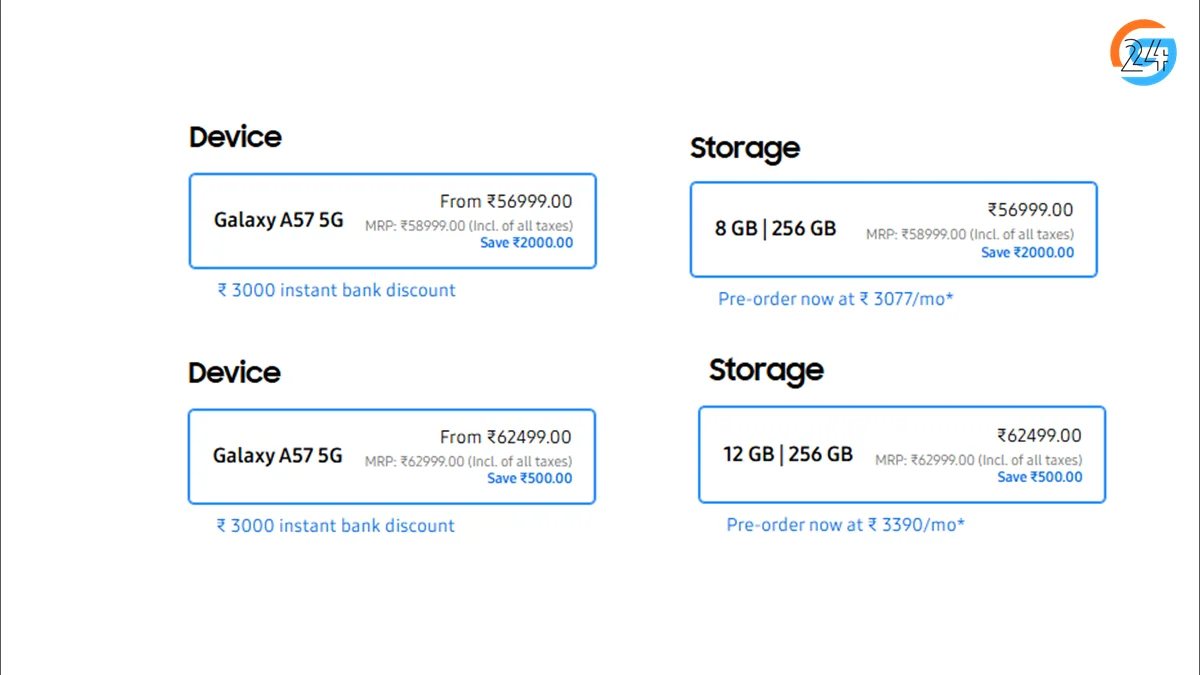The width and height of the screenshot is (1200, 675).
Task: Click Device heading above the ₹56999 card
Action: pyautogui.click(x=235, y=137)
